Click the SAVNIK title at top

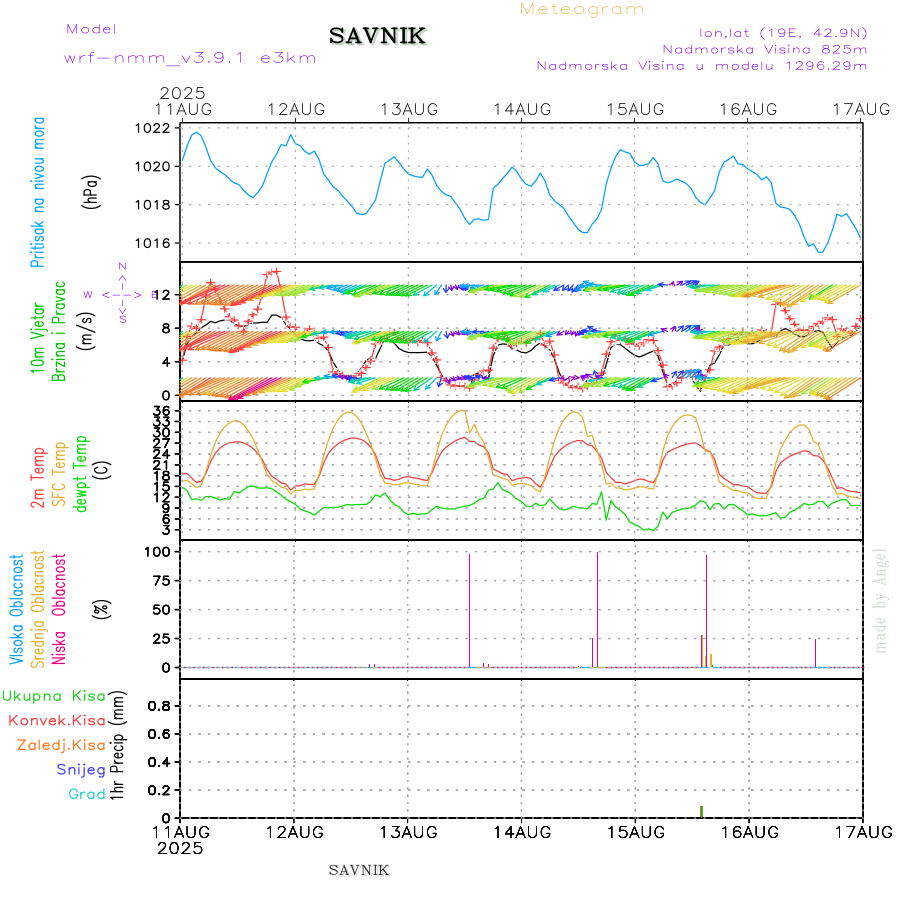click(x=378, y=37)
